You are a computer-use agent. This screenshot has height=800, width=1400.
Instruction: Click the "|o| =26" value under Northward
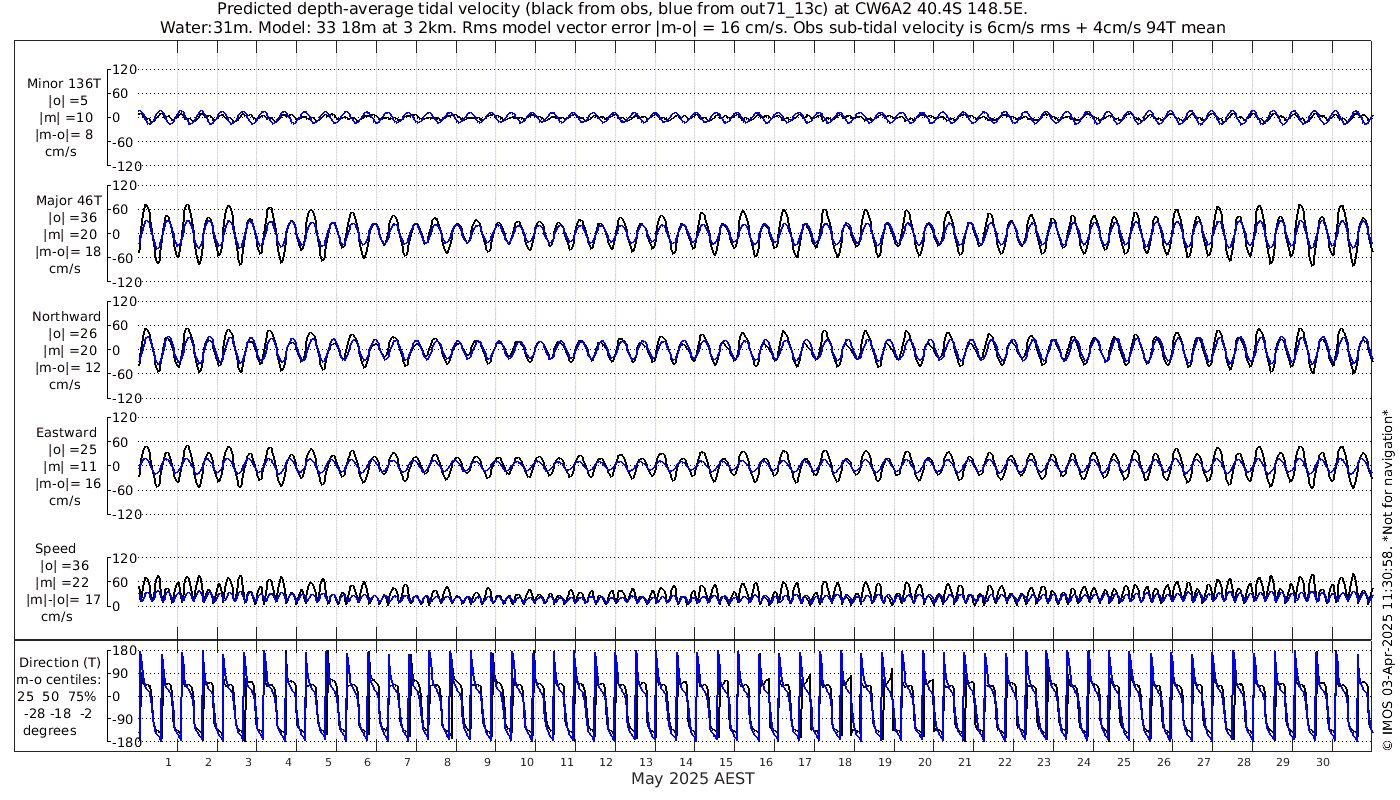point(70,333)
